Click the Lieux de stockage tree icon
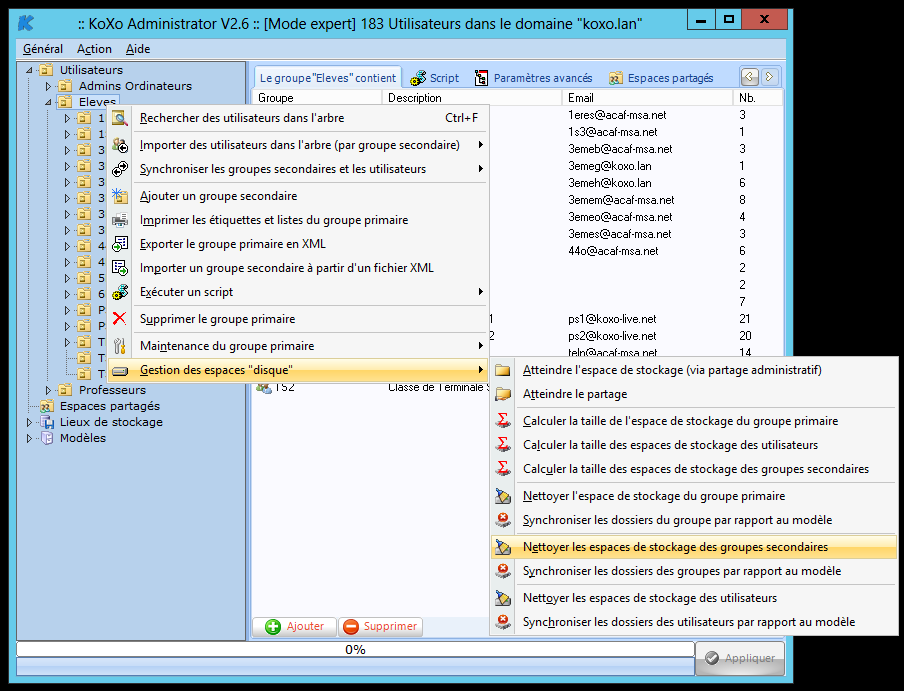This screenshot has width=904, height=691. click(47, 422)
